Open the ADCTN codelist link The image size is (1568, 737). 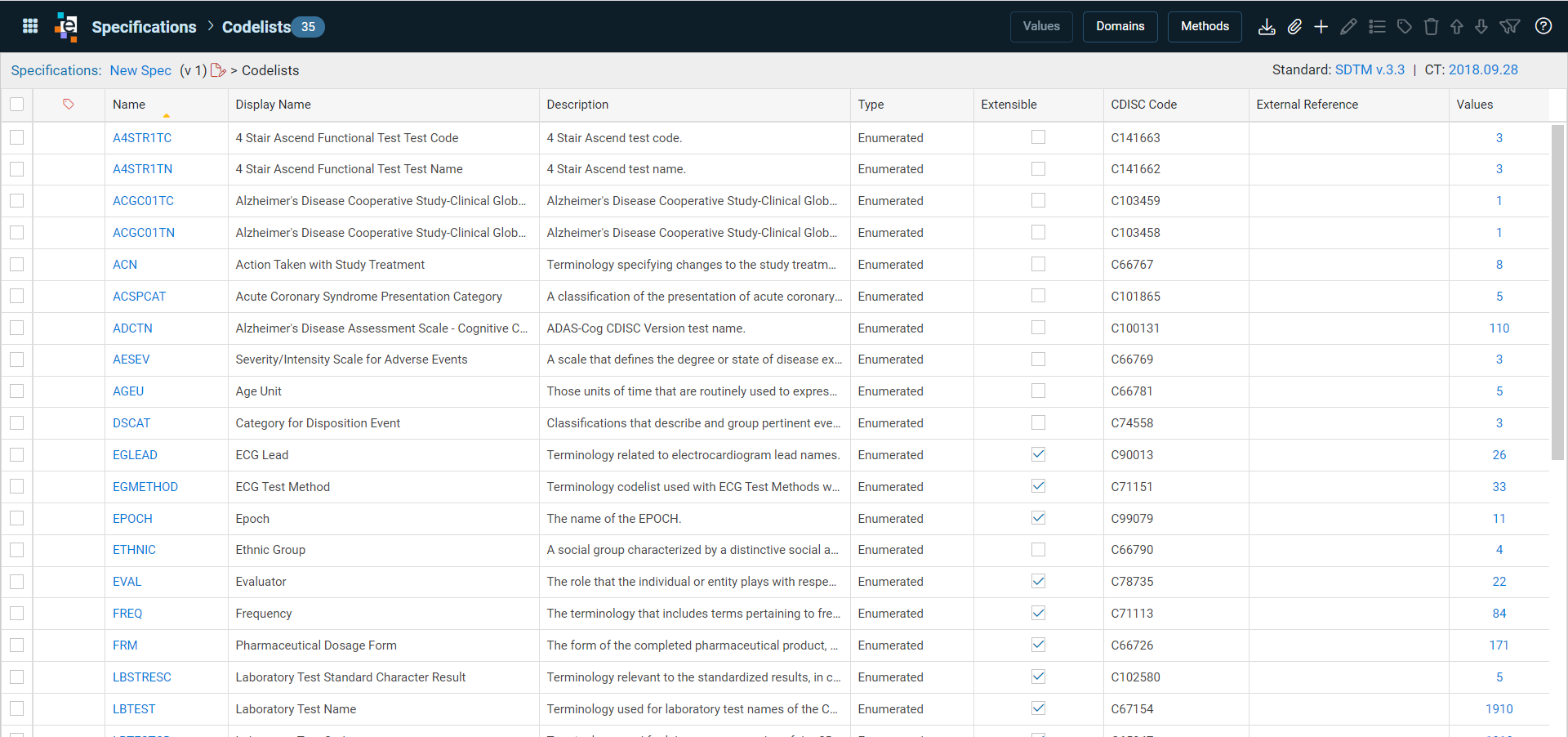point(132,328)
